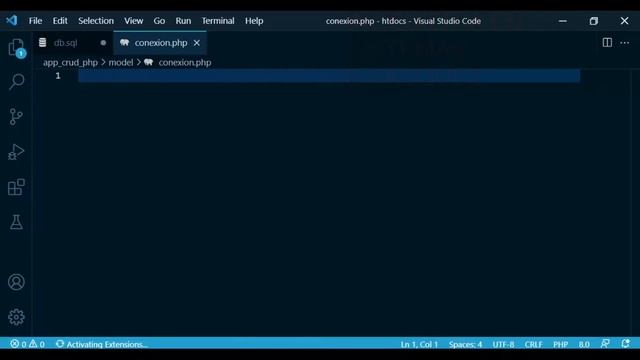Close the conexion.php tab

[197, 42]
